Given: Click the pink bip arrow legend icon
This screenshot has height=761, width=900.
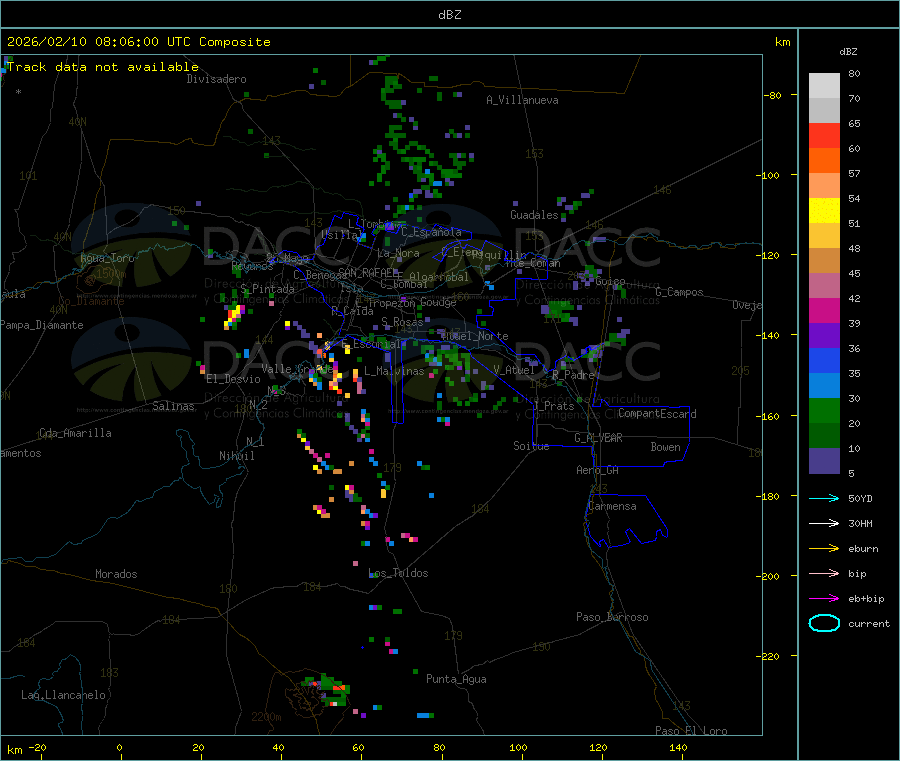Looking at the screenshot, I should point(824,573).
